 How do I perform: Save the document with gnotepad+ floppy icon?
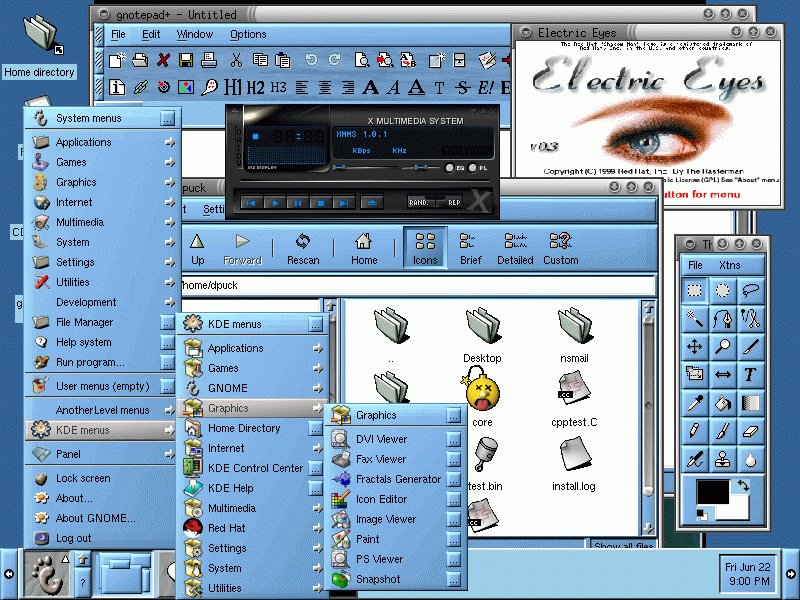(x=186, y=60)
